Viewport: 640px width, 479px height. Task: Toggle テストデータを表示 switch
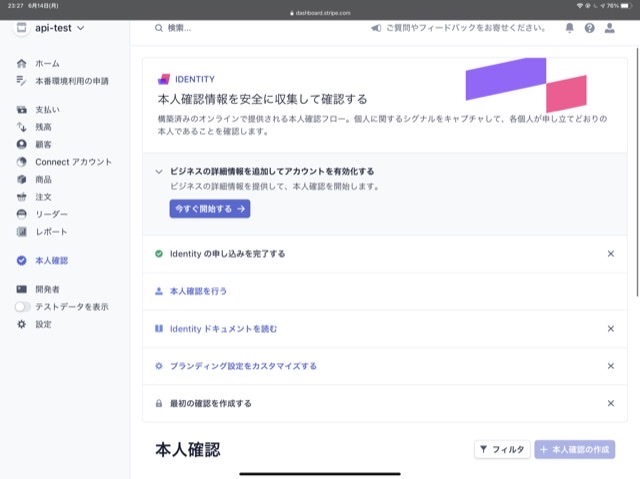point(23,307)
